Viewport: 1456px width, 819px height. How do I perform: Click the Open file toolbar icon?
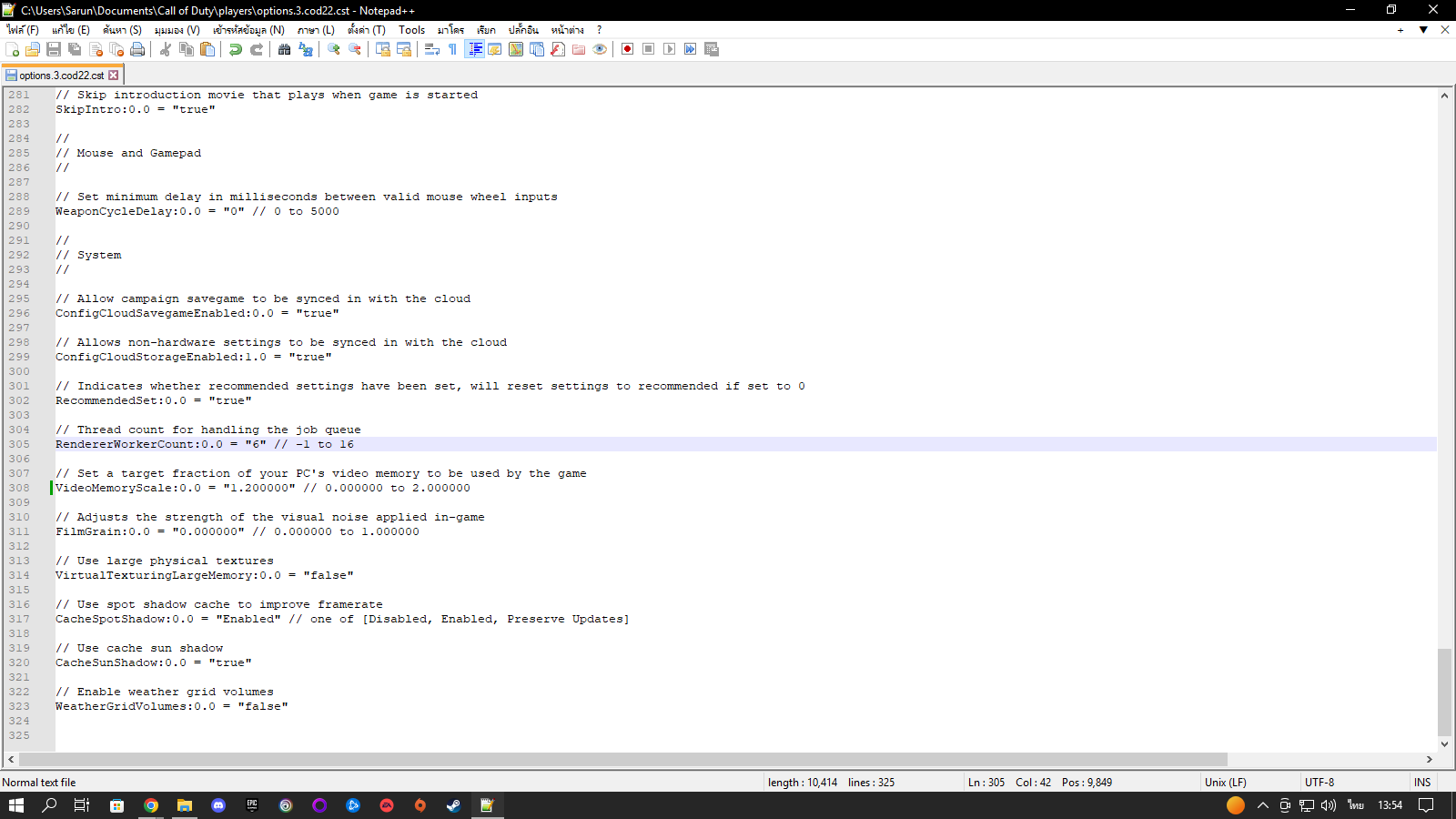(33, 49)
